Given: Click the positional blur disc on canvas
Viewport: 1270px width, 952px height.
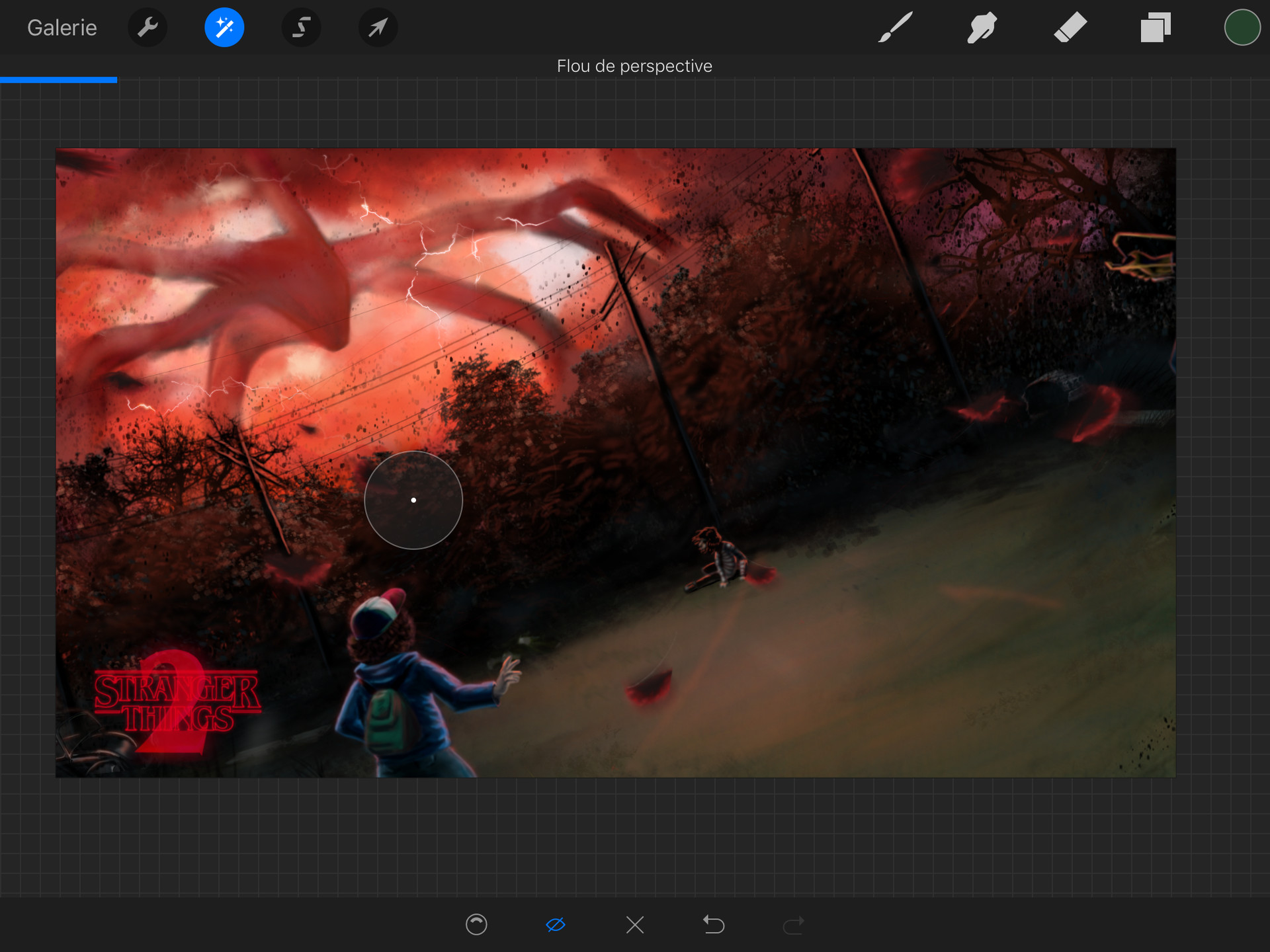Looking at the screenshot, I should (x=413, y=500).
